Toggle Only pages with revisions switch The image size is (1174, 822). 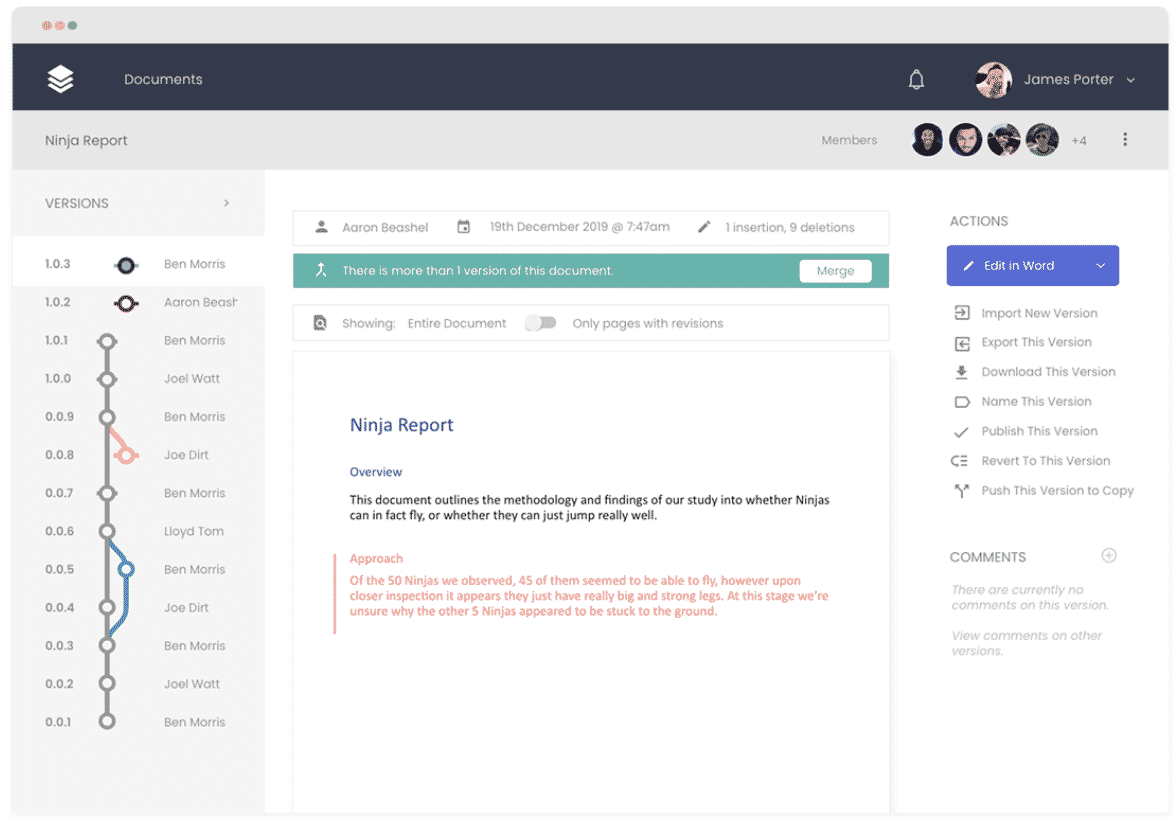point(540,323)
